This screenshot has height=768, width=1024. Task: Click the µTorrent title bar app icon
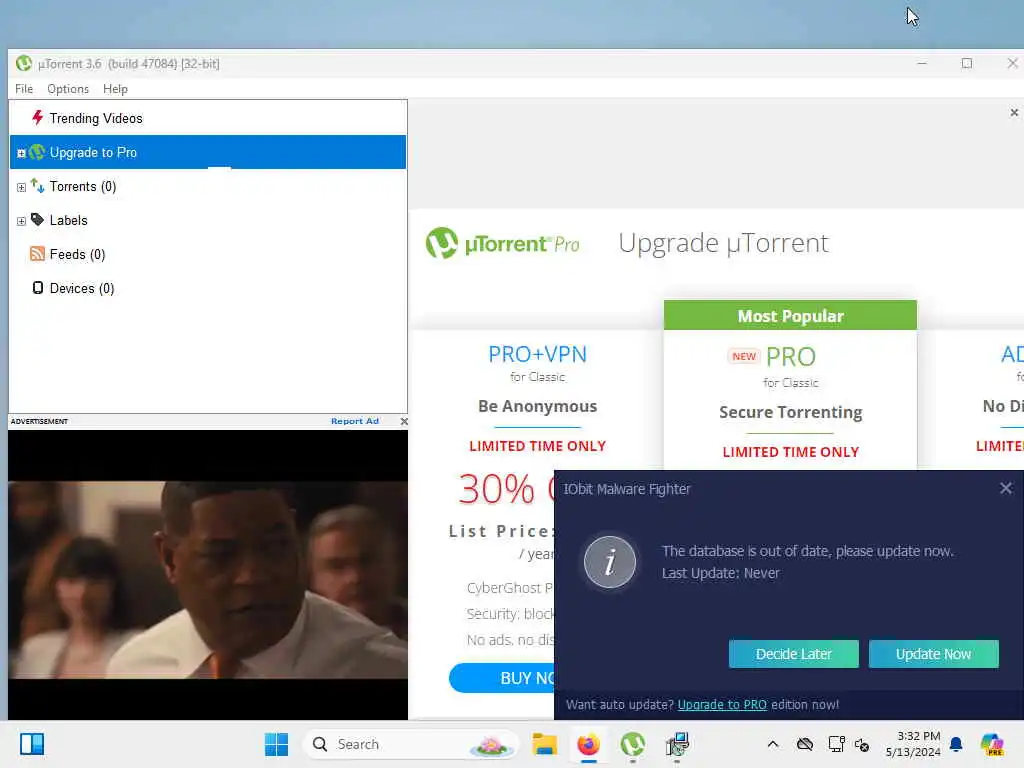24,63
